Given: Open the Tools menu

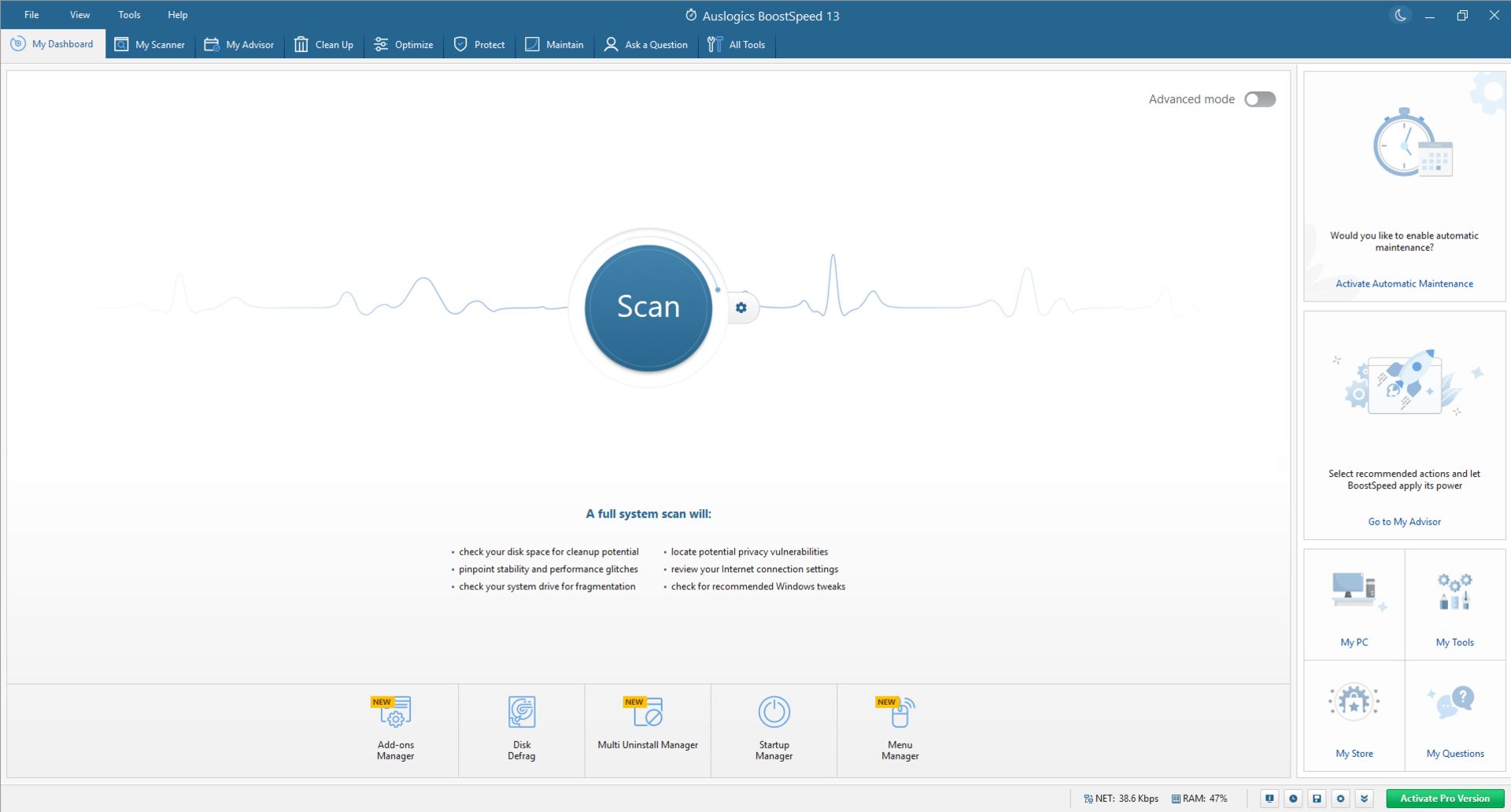Looking at the screenshot, I should pyautogui.click(x=129, y=15).
